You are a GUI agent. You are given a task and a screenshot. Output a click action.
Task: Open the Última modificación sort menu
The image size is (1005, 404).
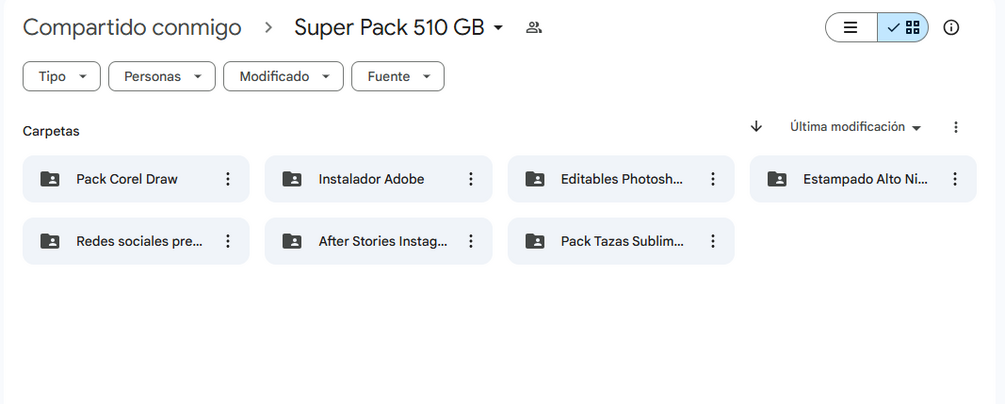[x=855, y=127]
